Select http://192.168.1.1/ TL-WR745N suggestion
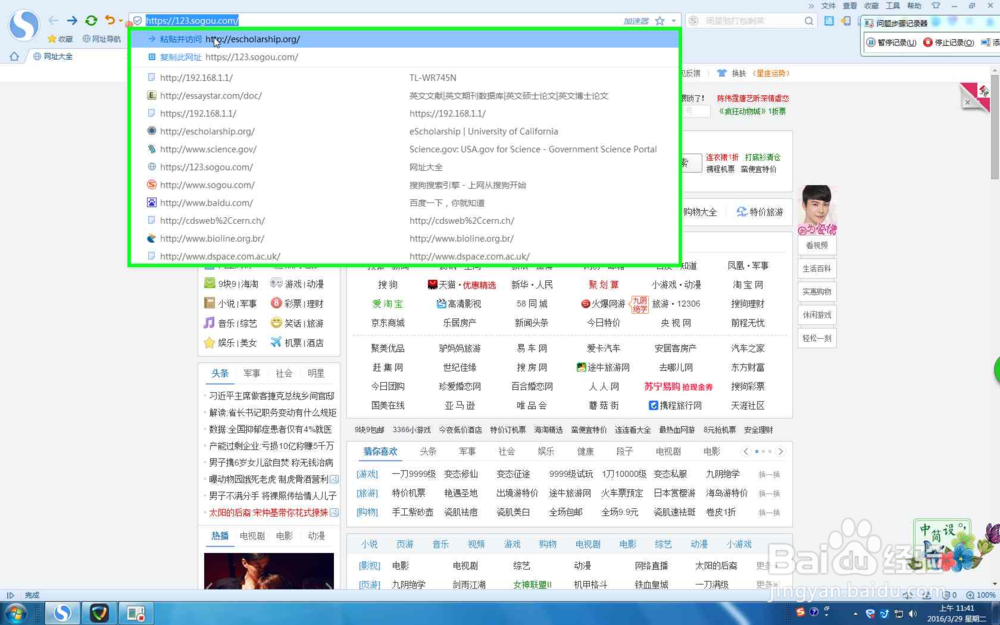 coord(405,78)
